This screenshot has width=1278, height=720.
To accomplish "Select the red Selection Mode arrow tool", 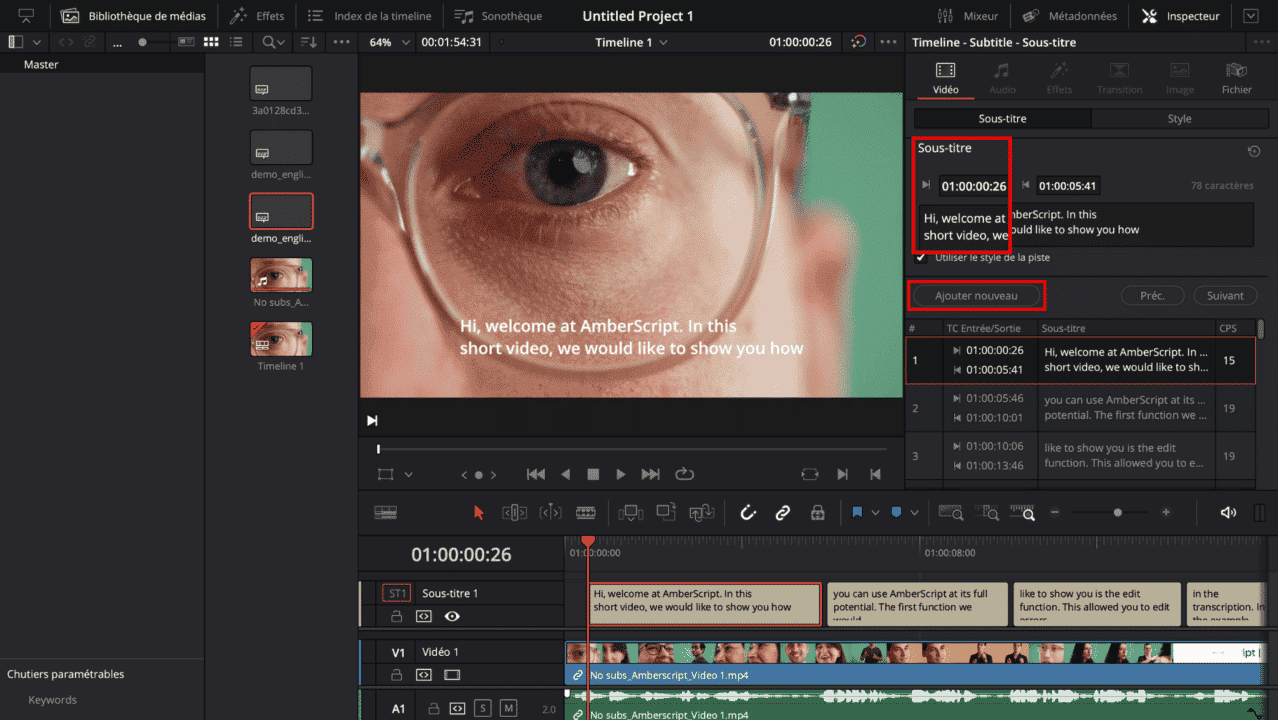I will click(478, 512).
